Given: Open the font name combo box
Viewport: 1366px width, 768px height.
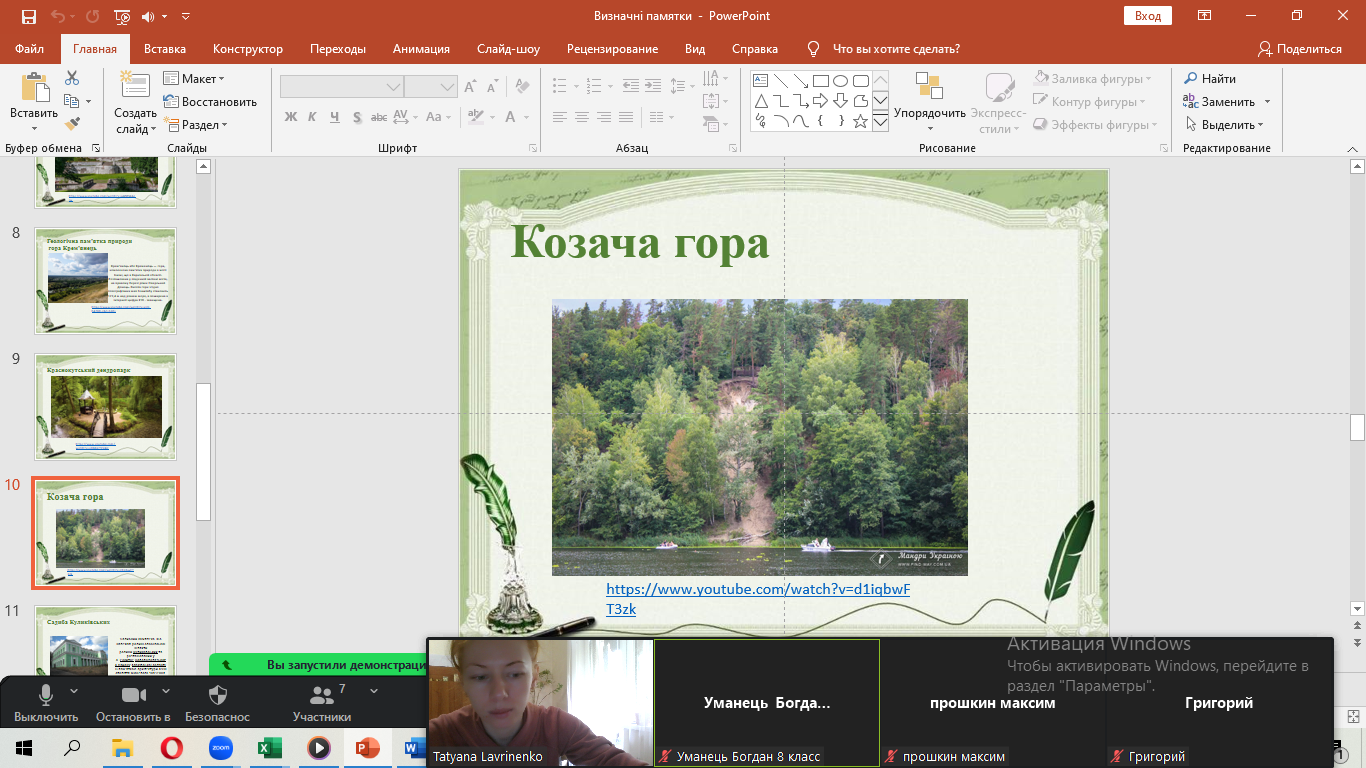Looking at the screenshot, I should [x=341, y=87].
